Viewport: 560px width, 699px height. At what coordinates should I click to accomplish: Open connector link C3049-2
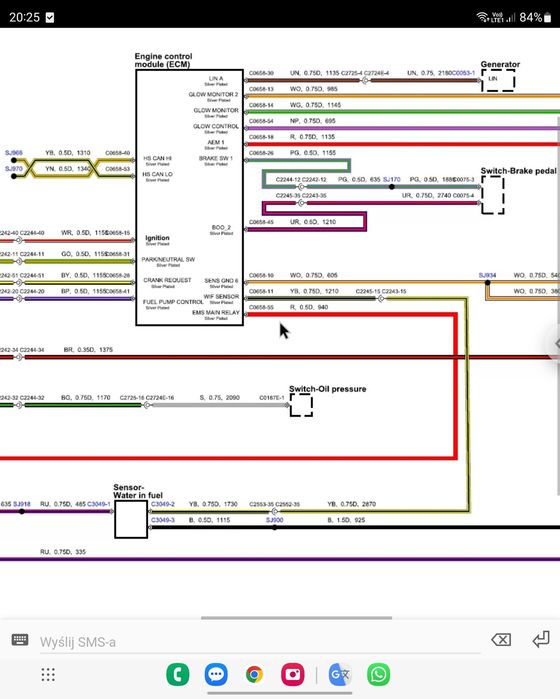point(163,504)
